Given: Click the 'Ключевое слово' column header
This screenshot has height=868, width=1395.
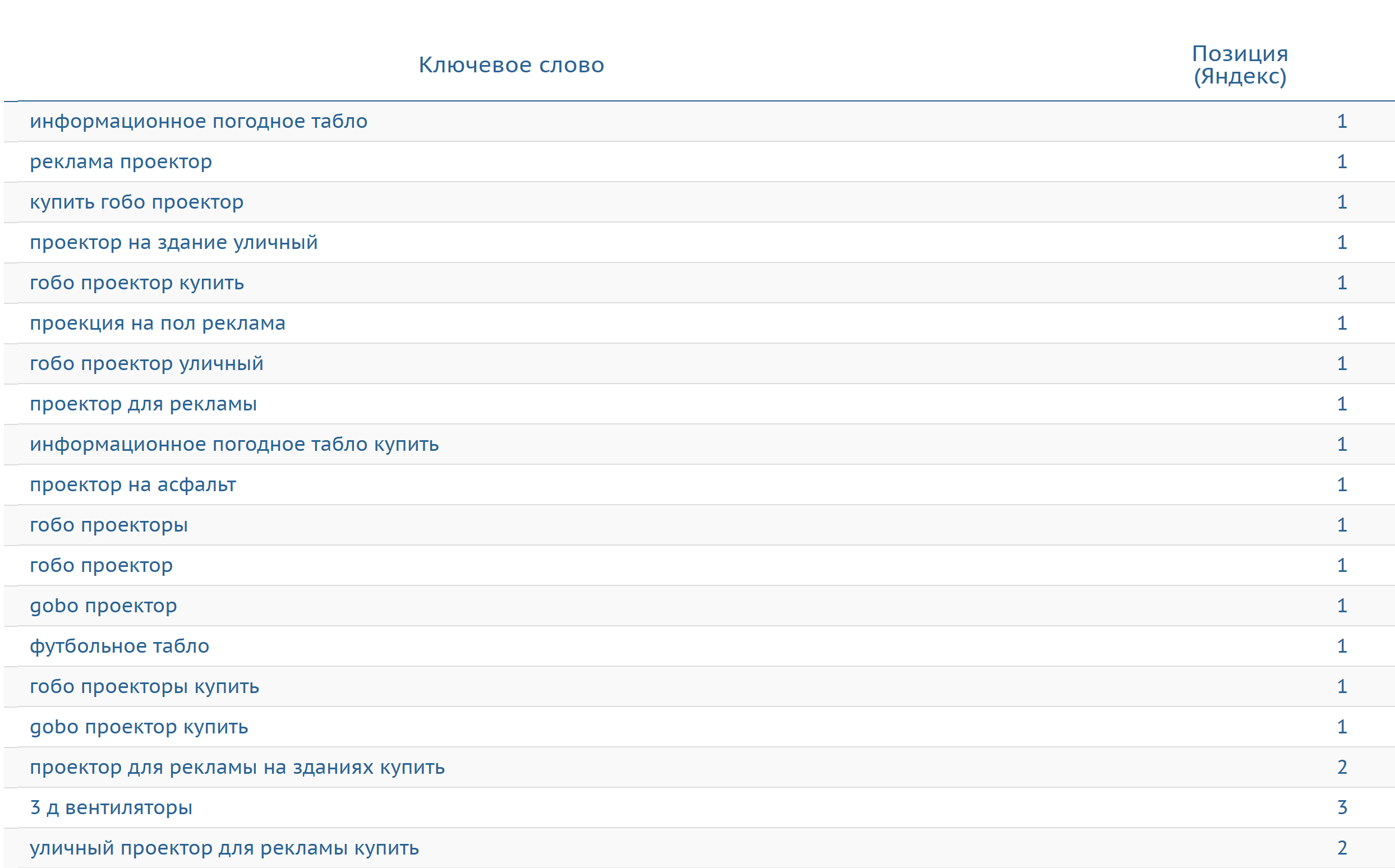Looking at the screenshot, I should pyautogui.click(x=510, y=65).
